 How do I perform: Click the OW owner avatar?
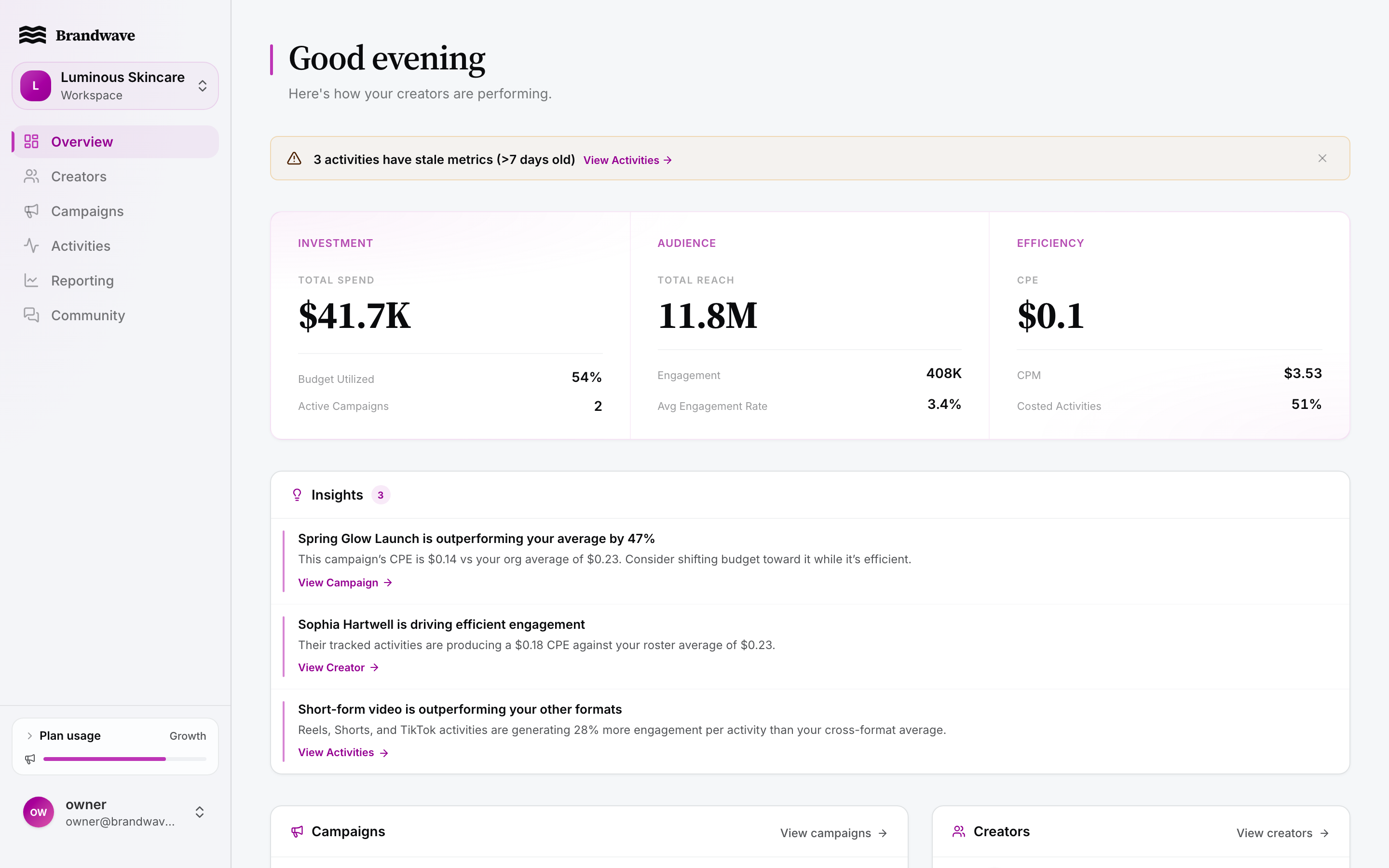pyautogui.click(x=39, y=812)
